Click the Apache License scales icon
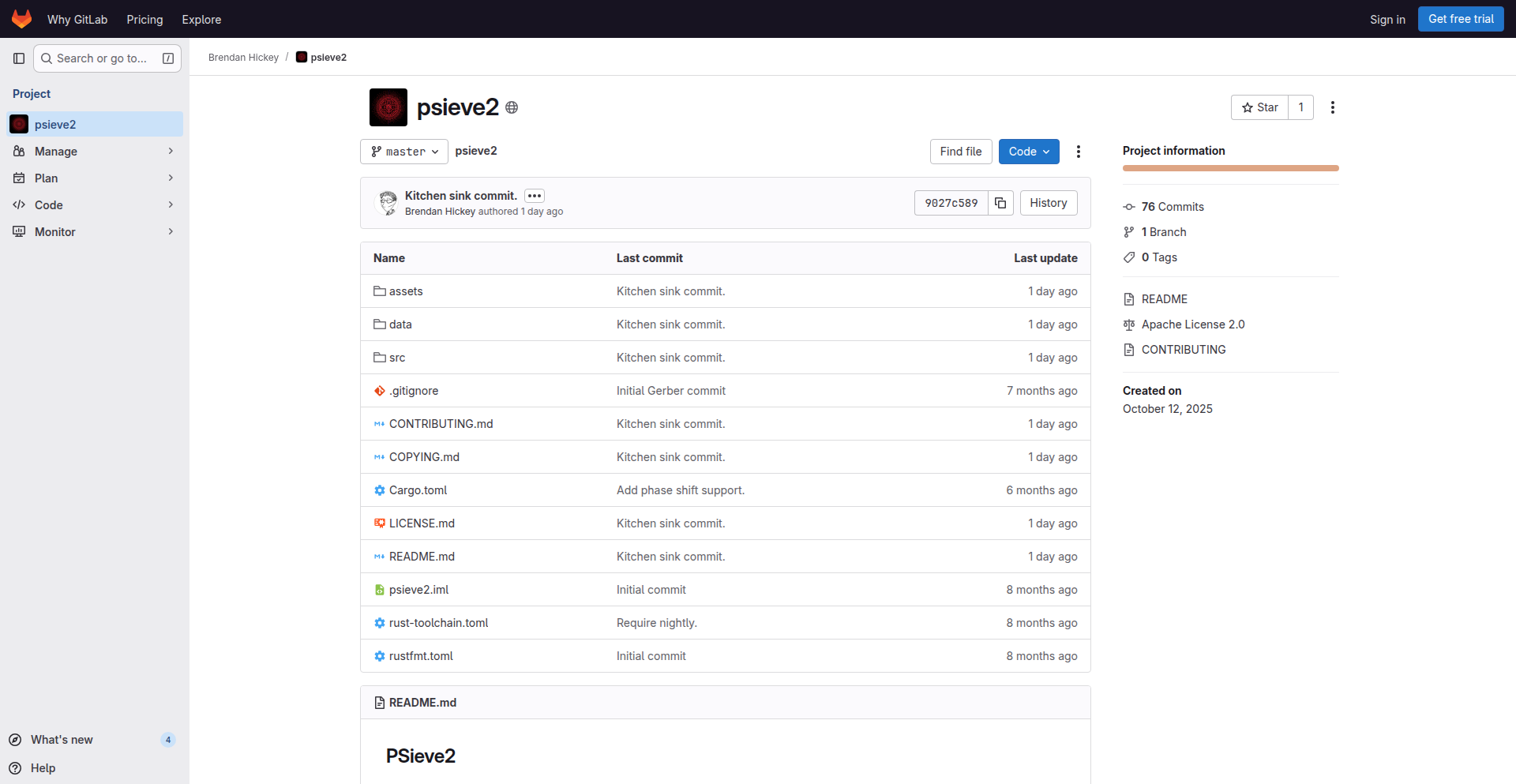 pyautogui.click(x=1129, y=324)
